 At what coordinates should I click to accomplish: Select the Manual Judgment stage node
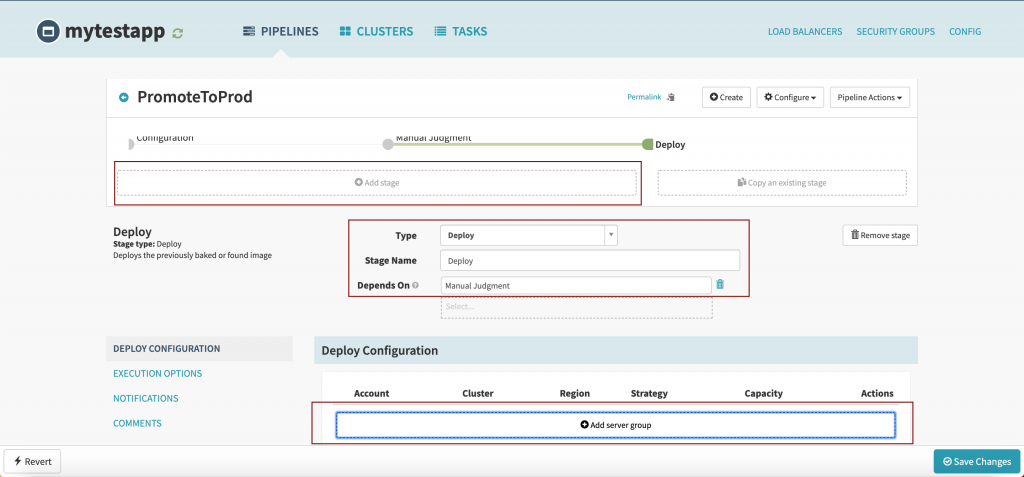pos(388,144)
